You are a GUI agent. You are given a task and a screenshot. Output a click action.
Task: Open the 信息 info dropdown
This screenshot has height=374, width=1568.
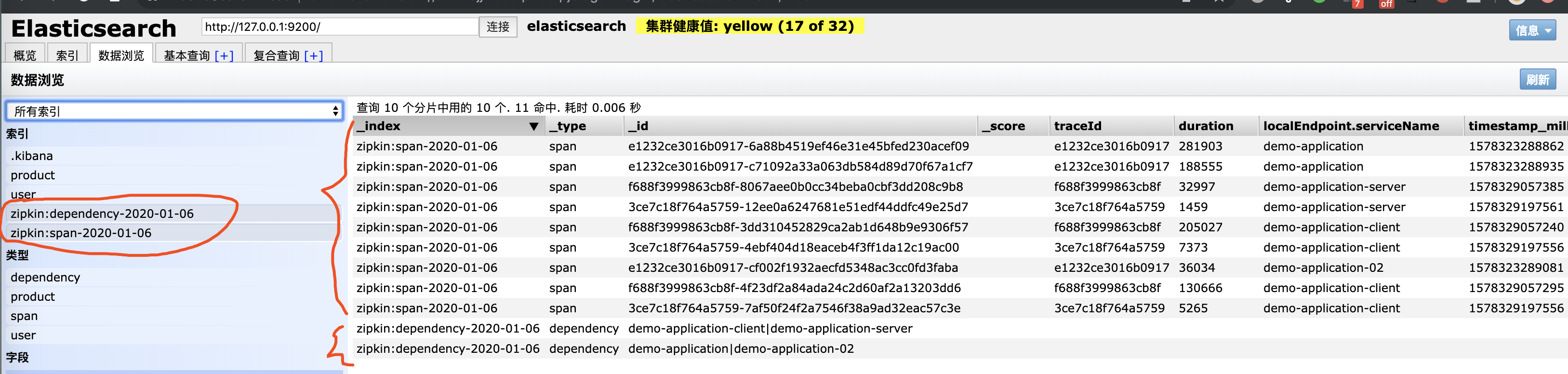1532,30
